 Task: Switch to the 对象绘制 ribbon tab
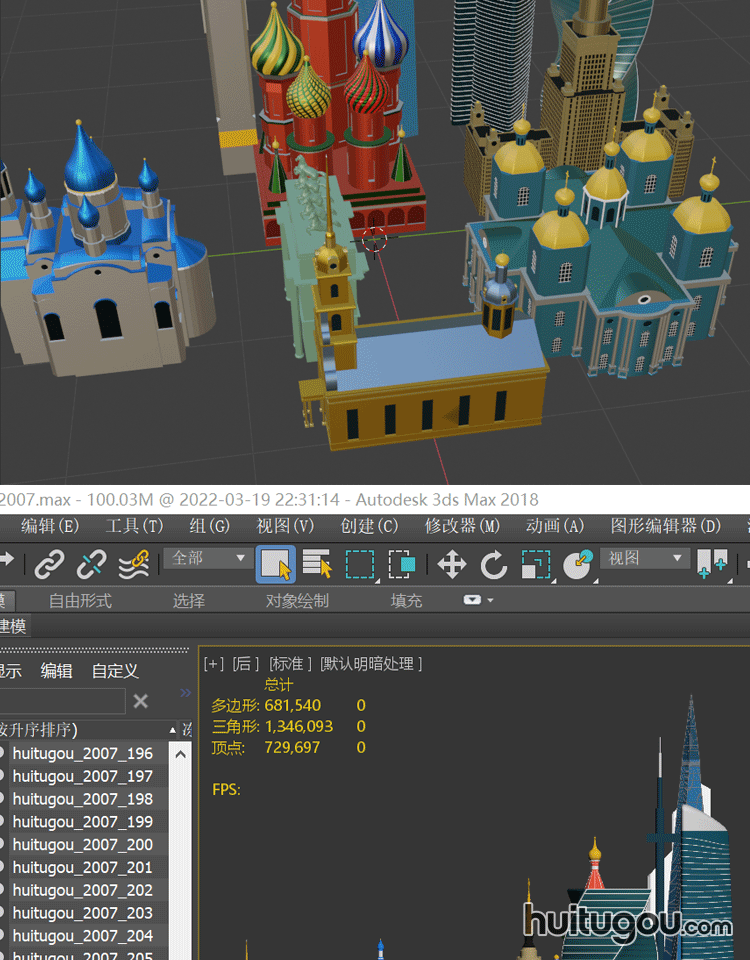click(297, 601)
